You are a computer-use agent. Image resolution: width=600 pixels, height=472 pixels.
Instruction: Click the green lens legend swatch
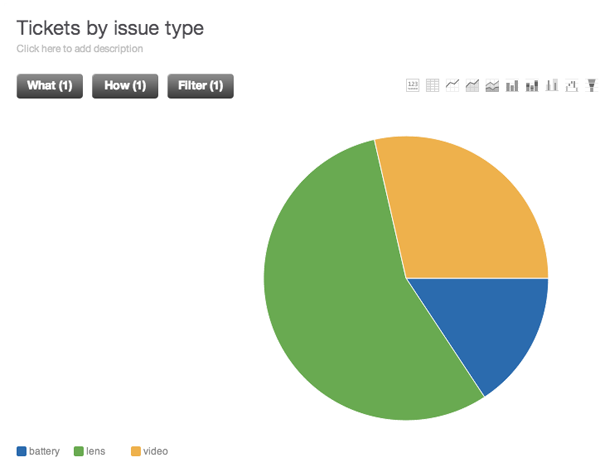(79, 452)
